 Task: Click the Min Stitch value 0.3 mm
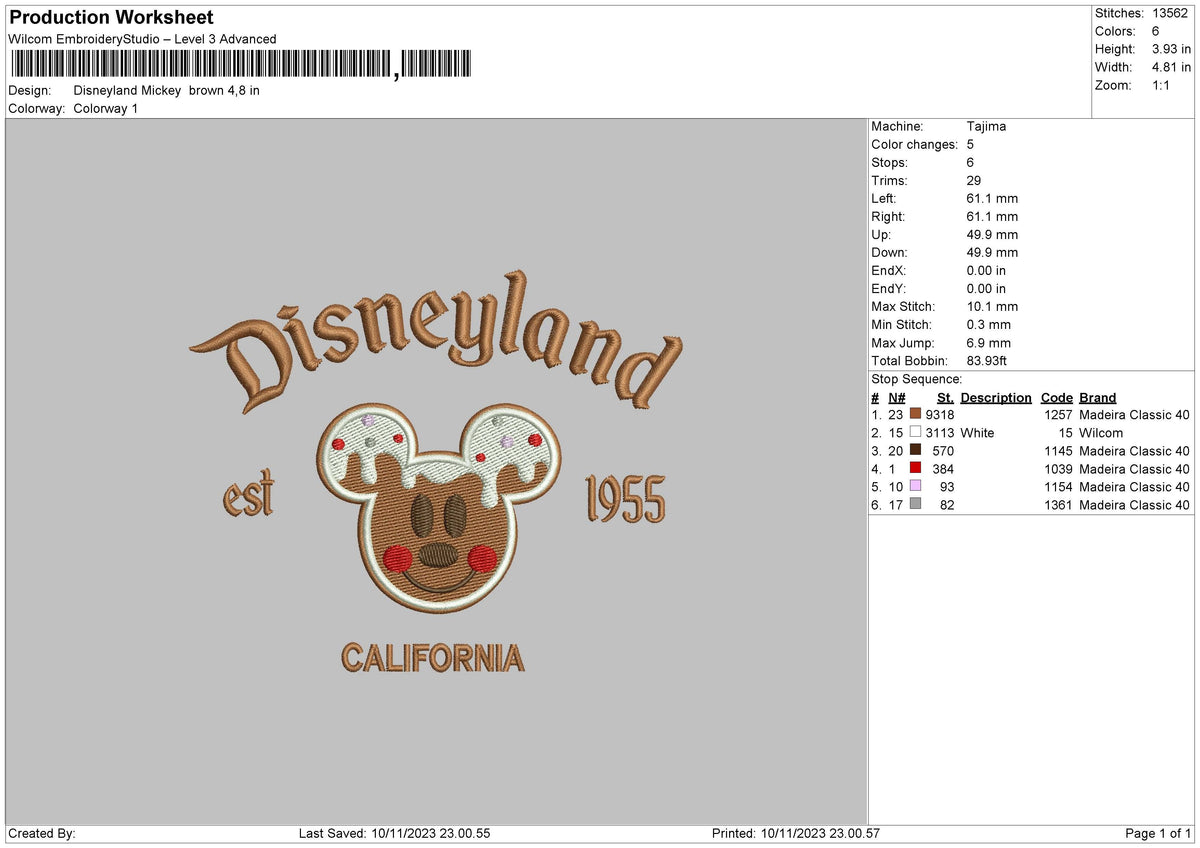pyautogui.click(x=989, y=324)
